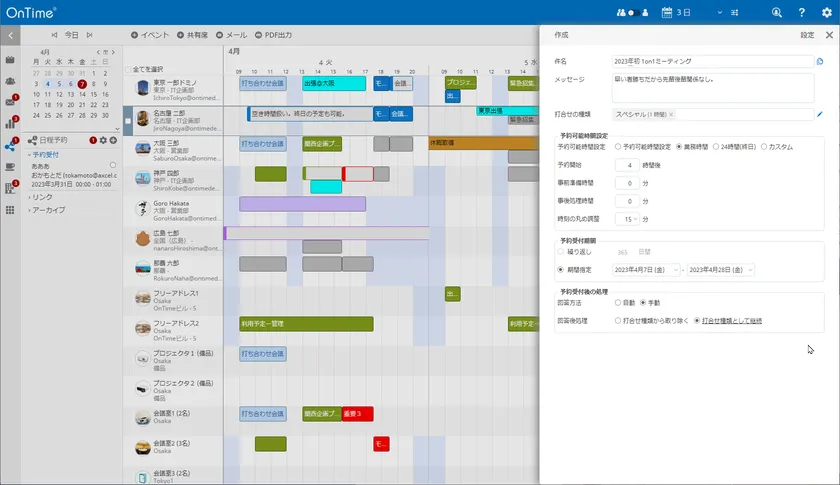Expand the アーカイブ section
The width and height of the screenshot is (840, 485).
[49, 210]
